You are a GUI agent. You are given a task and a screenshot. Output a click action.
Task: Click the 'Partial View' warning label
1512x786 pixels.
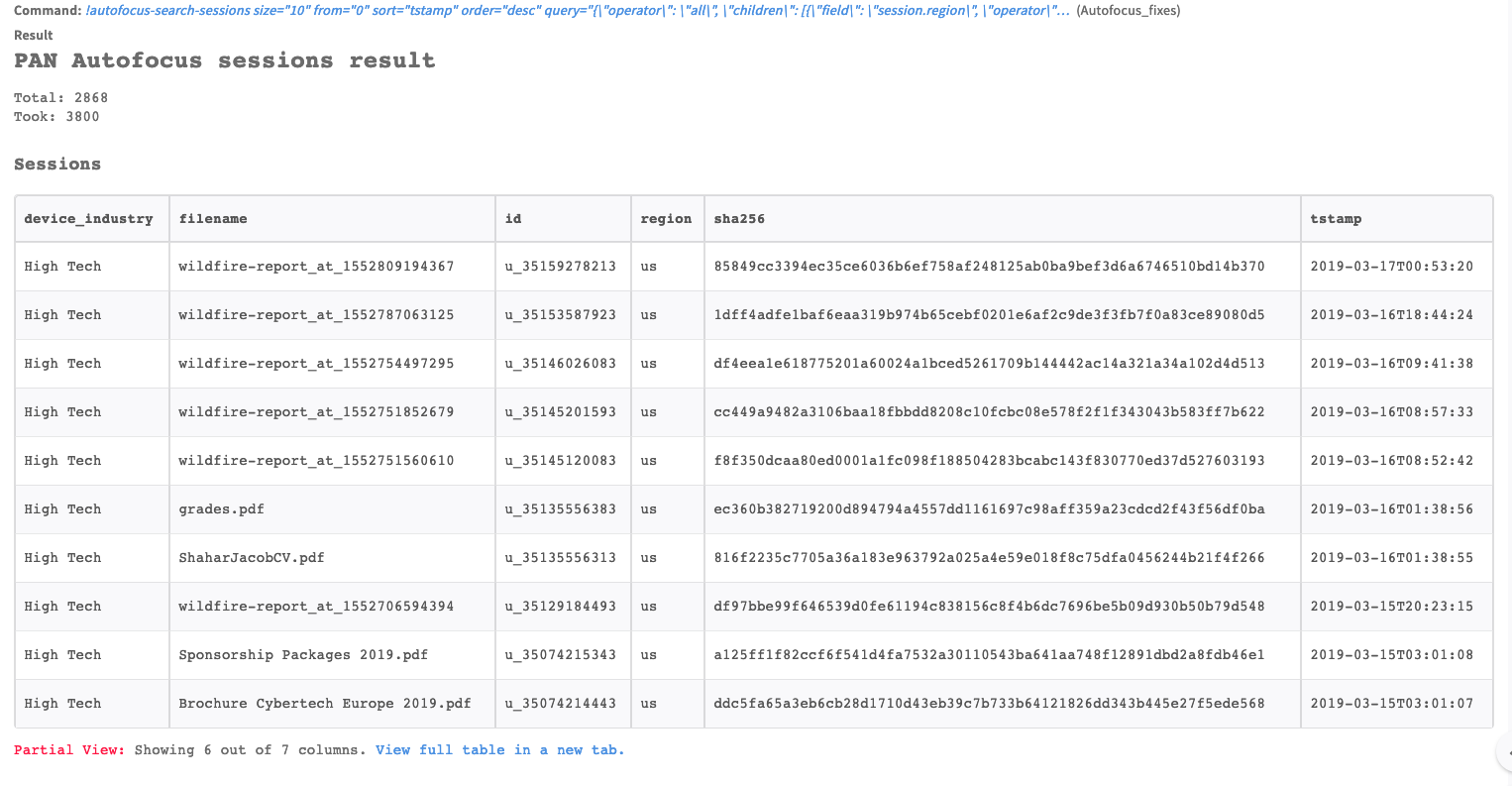pyautogui.click(x=69, y=750)
